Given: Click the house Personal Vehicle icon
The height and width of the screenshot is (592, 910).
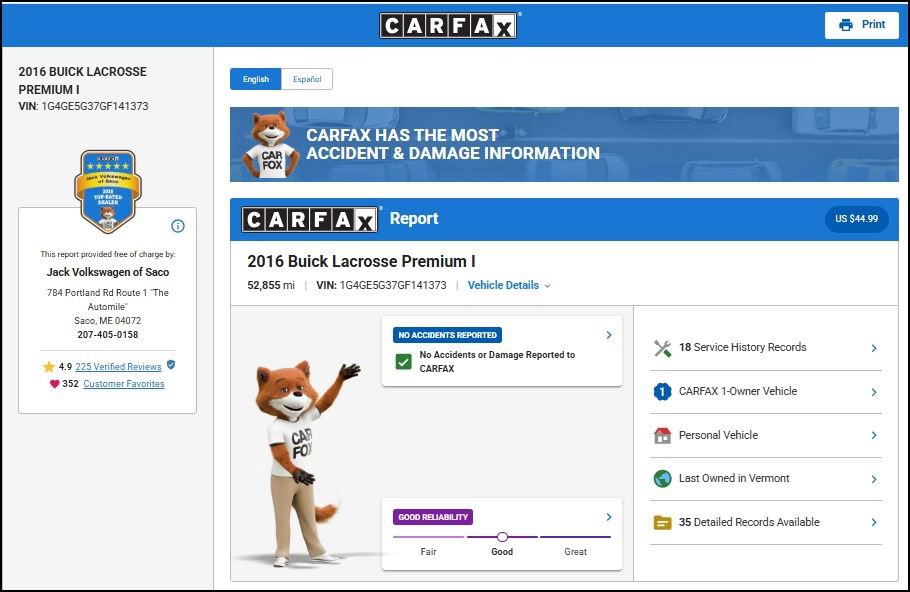Looking at the screenshot, I should coord(662,435).
